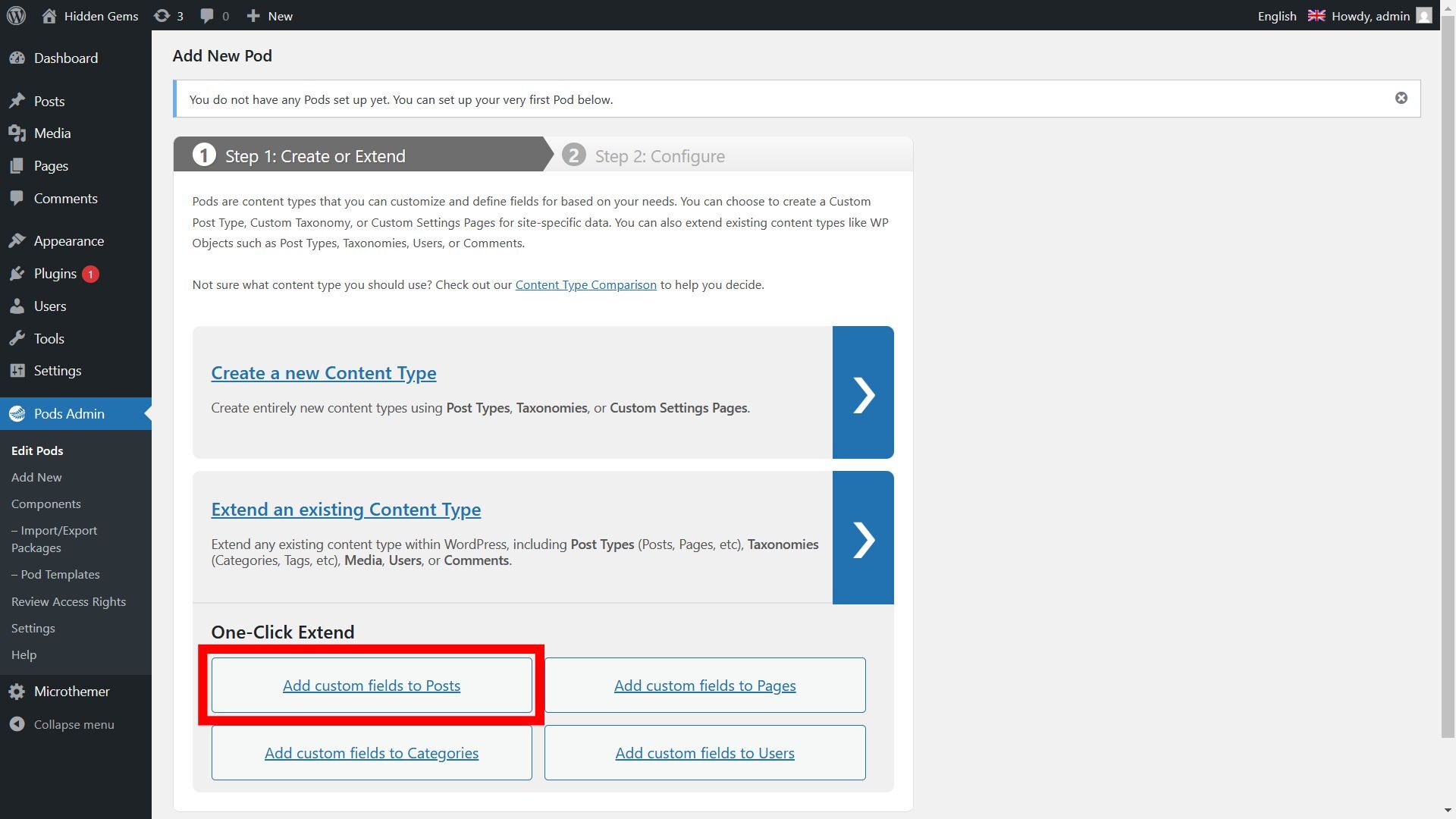Click the Users person icon
The height and width of the screenshot is (819, 1456).
[x=17, y=306]
